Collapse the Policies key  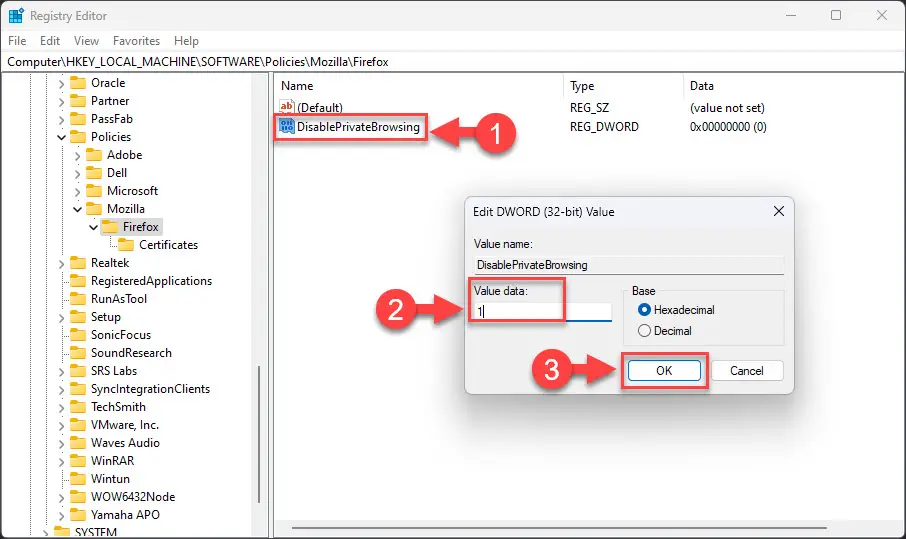pyautogui.click(x=61, y=137)
